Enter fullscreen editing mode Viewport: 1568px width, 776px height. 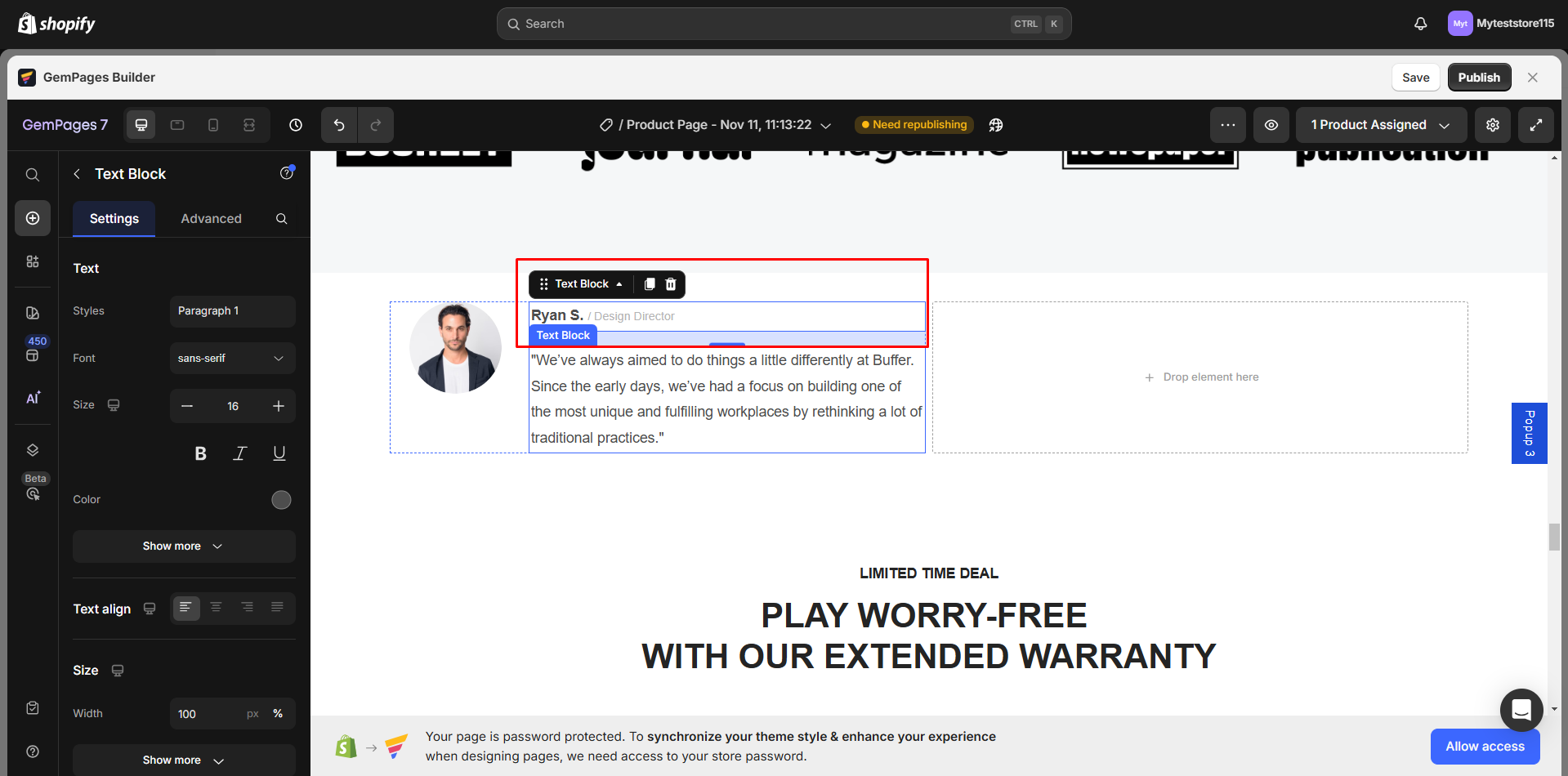coord(1536,124)
